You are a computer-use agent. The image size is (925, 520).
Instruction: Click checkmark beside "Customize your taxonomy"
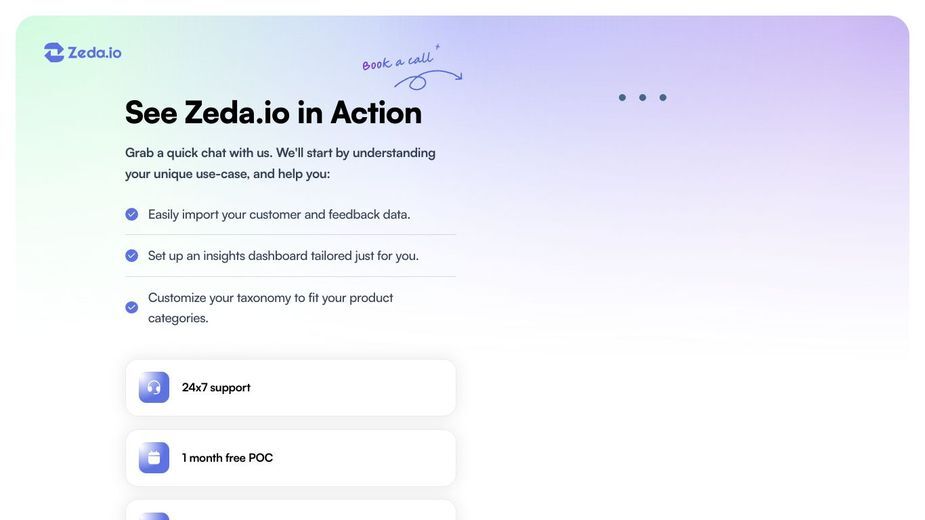[x=132, y=308]
